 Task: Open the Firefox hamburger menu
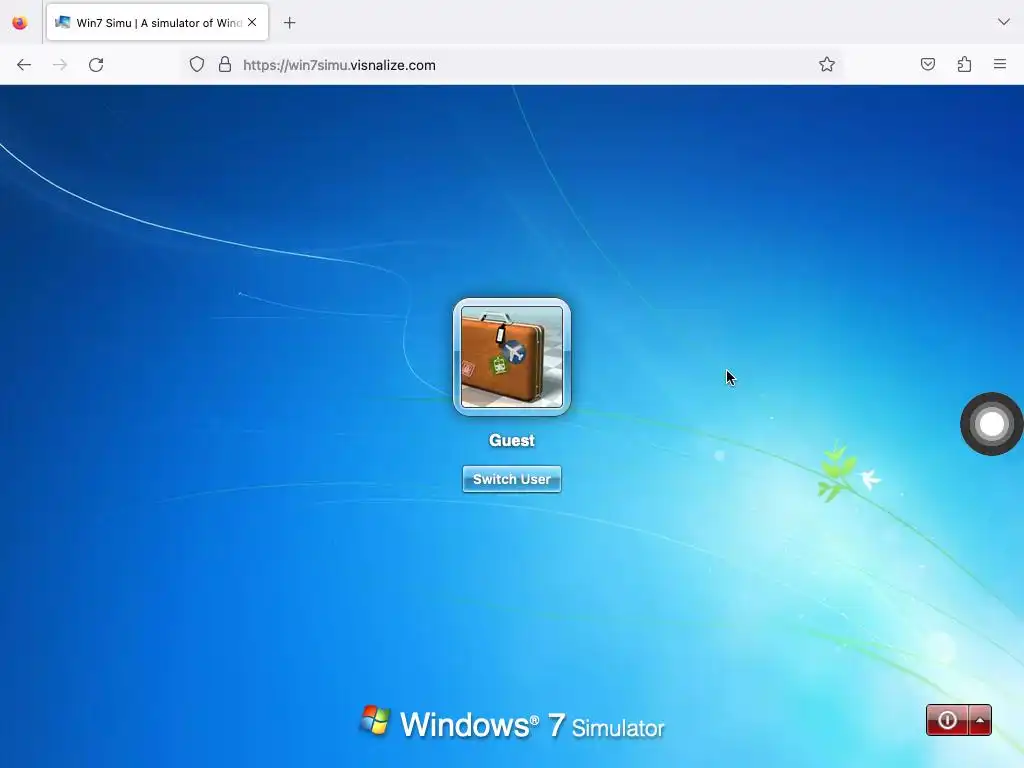tap(1000, 64)
